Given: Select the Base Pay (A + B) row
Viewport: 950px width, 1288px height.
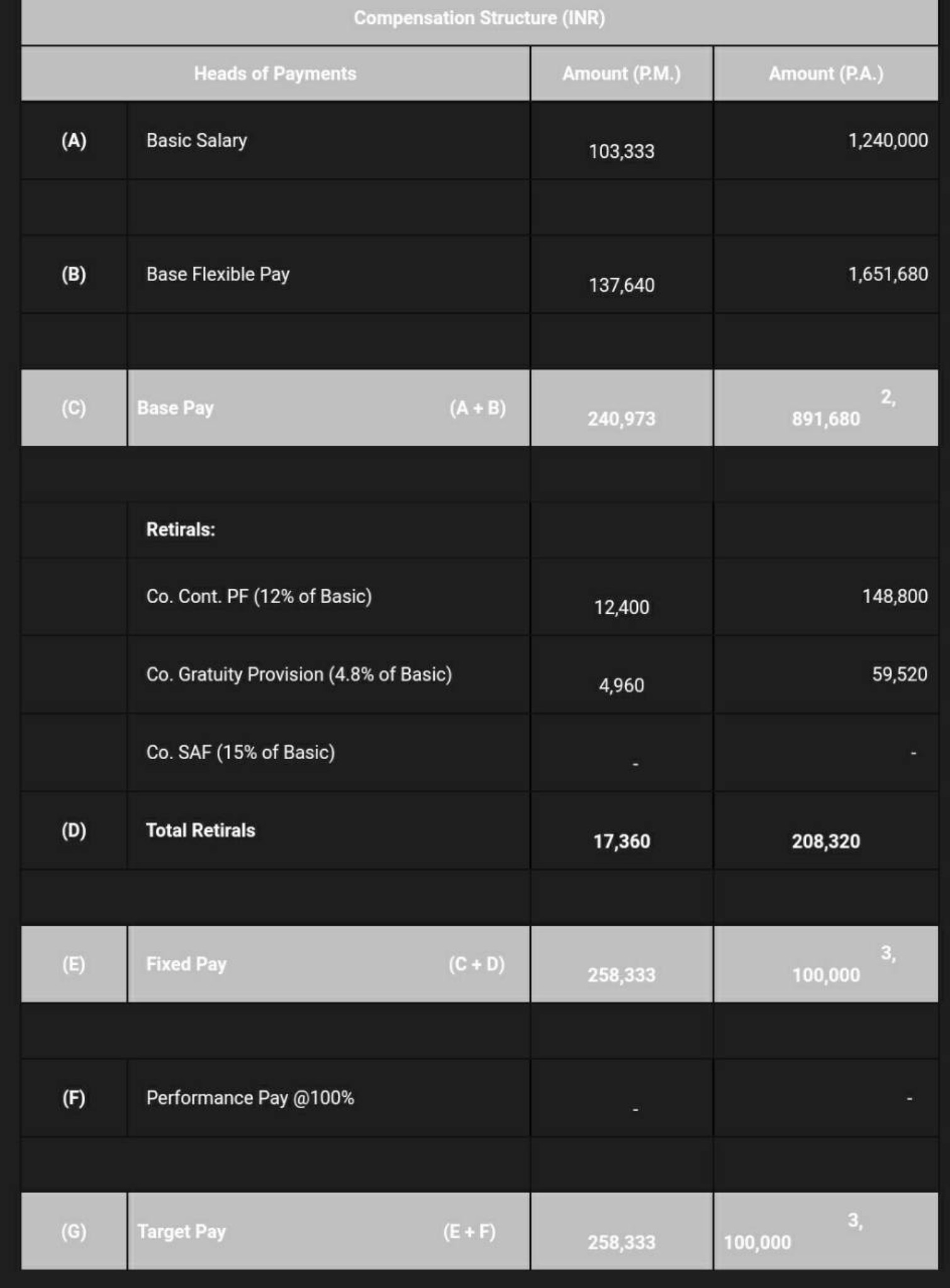Looking at the screenshot, I should click(x=479, y=408).
